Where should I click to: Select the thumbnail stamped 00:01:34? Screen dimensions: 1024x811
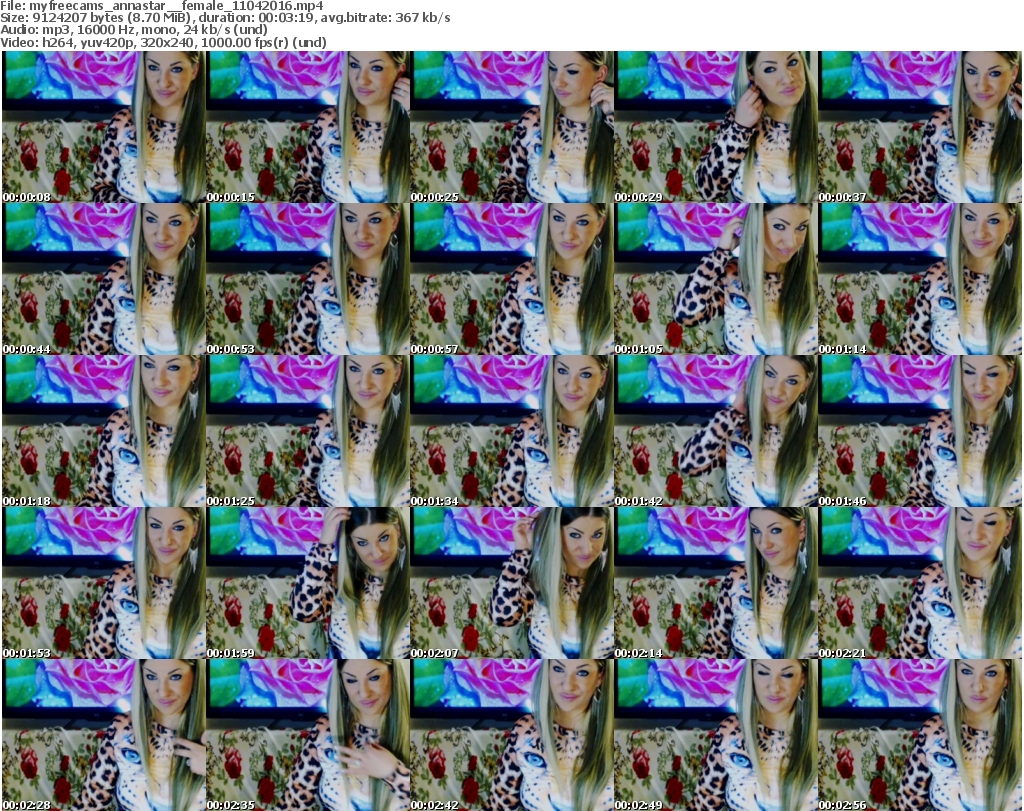point(512,431)
